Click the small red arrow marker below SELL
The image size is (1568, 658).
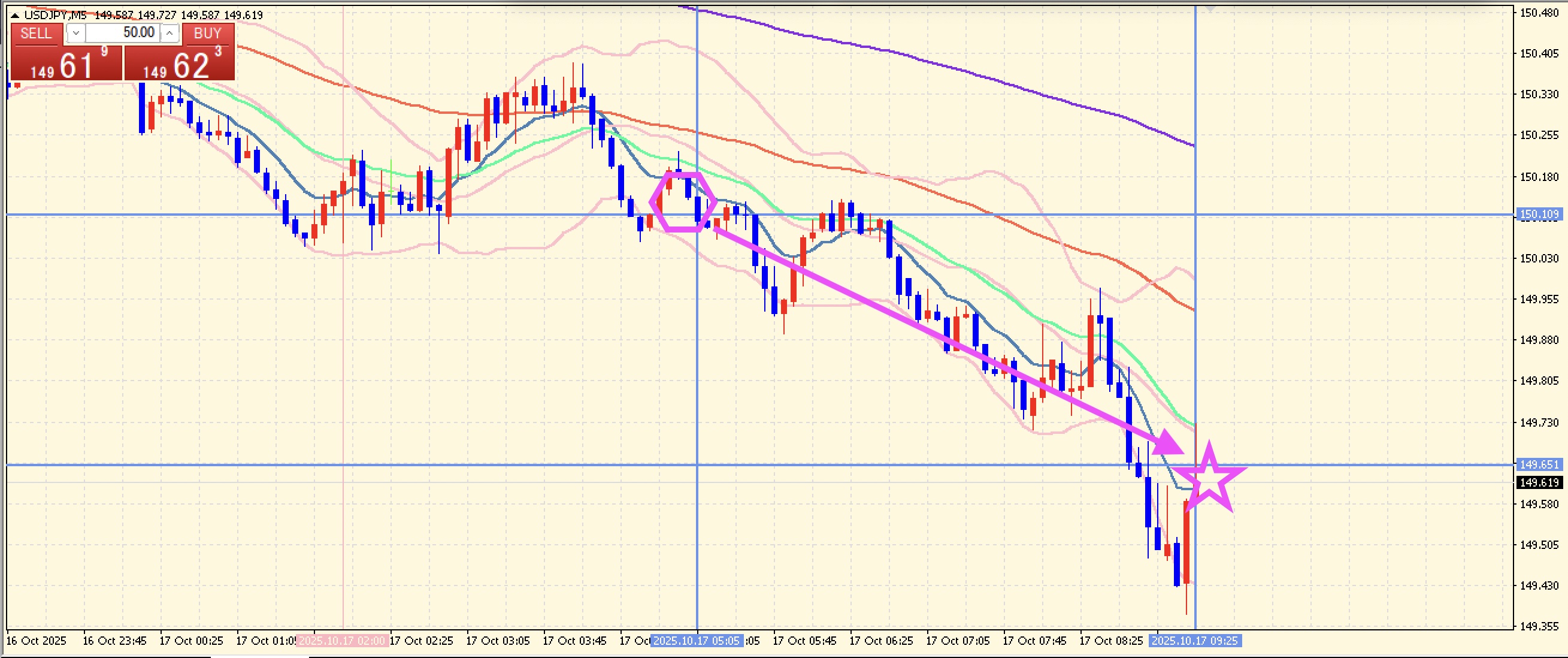(17, 86)
